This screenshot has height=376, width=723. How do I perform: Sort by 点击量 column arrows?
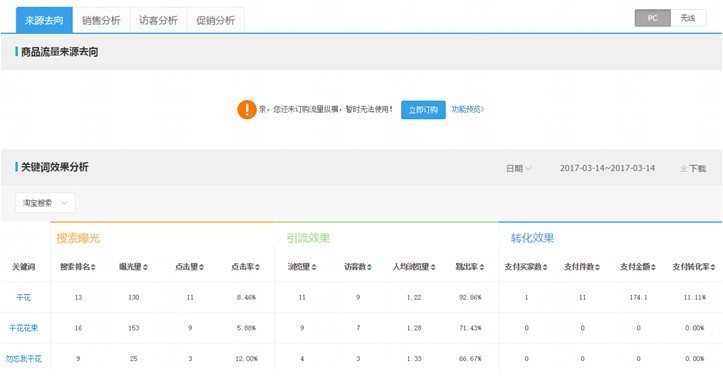tap(201, 267)
